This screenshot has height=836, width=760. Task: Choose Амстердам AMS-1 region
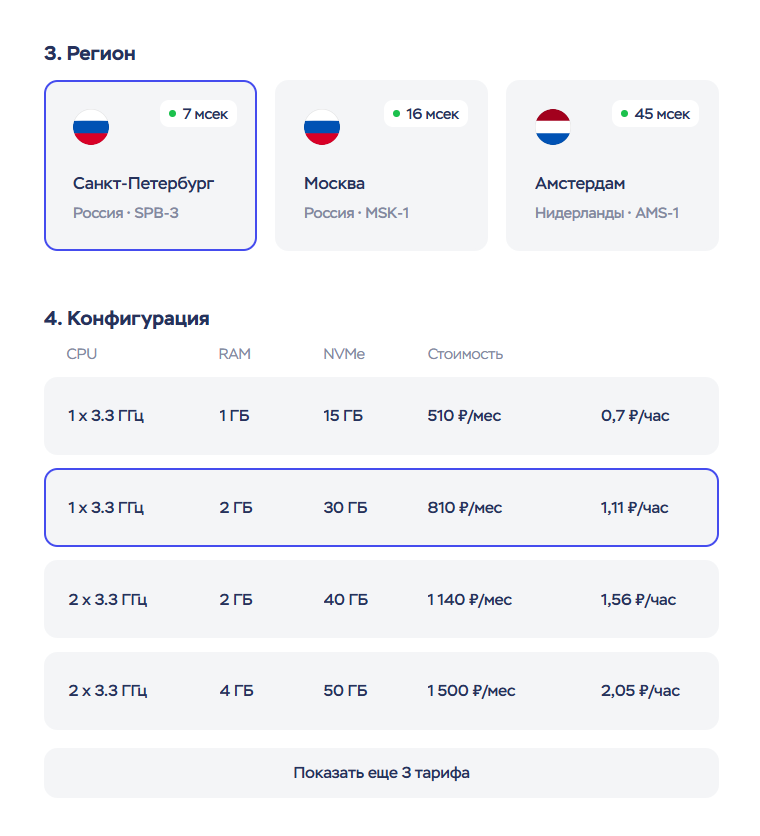click(612, 165)
